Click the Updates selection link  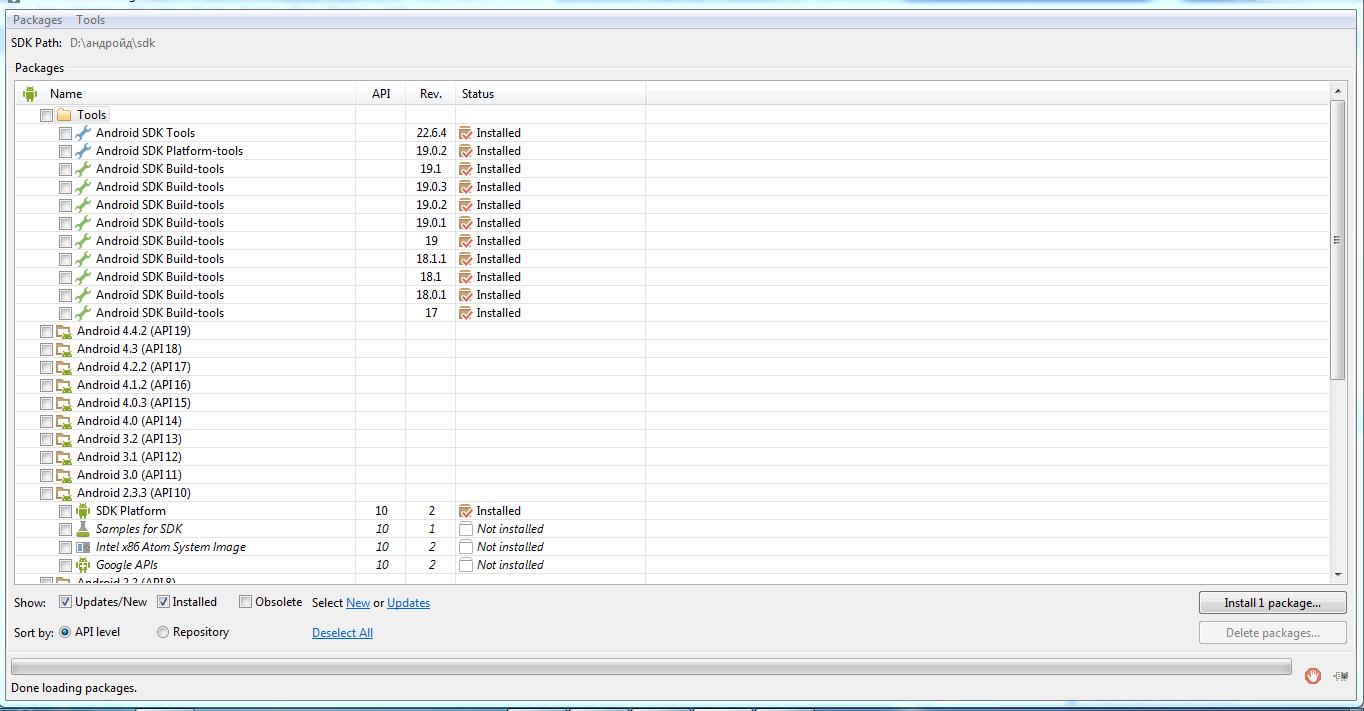408,603
